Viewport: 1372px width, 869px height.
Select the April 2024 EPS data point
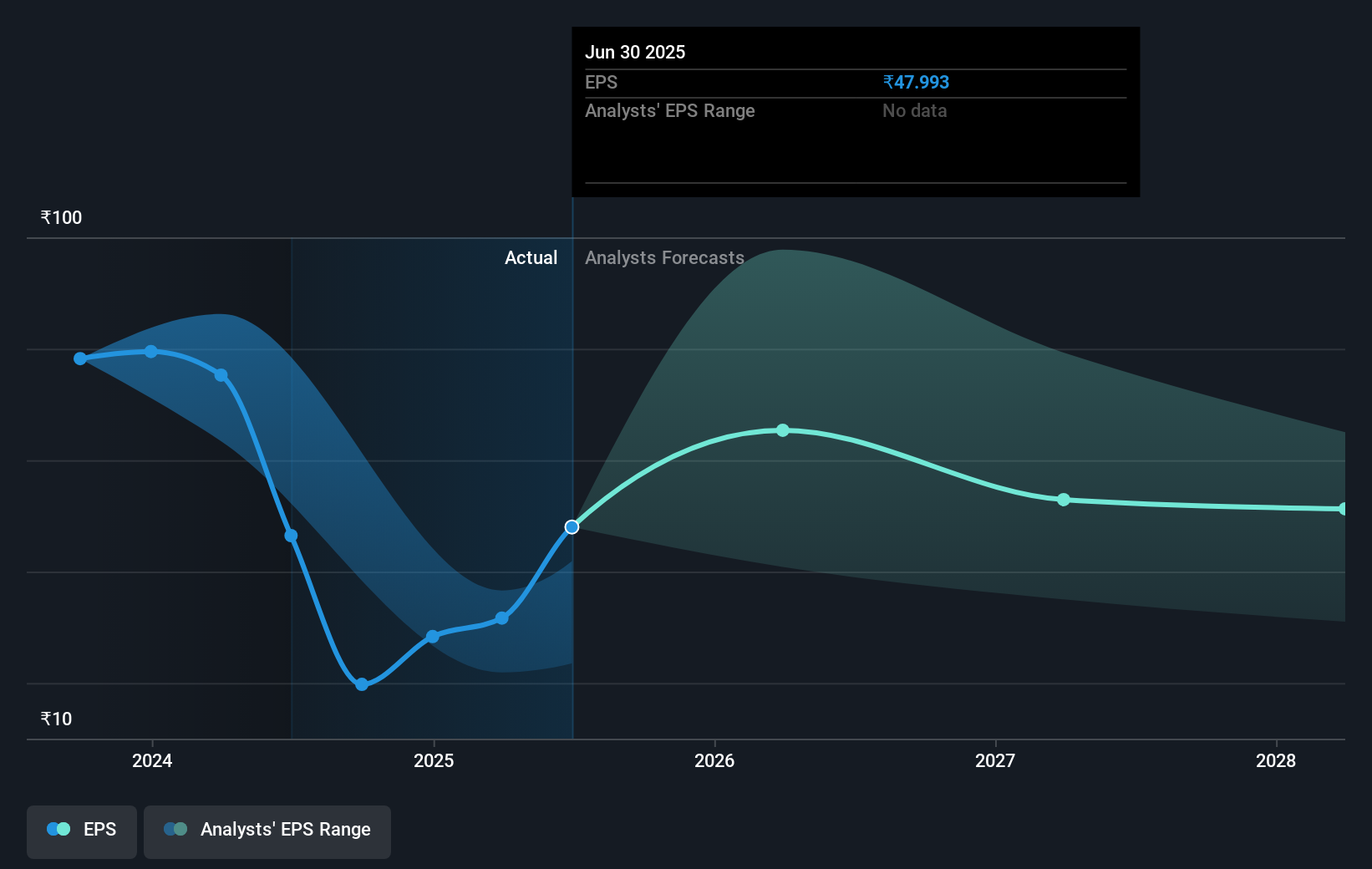point(221,375)
